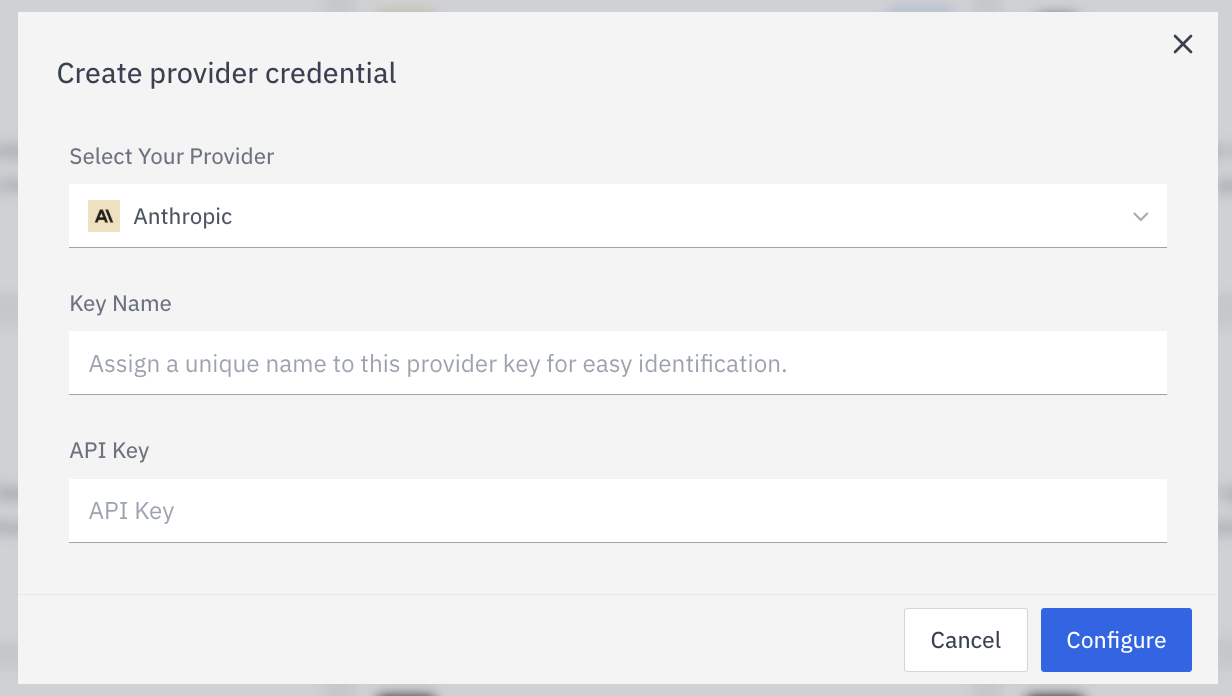Close the Create provider credential dialog
The width and height of the screenshot is (1232, 696).
(x=1182, y=44)
